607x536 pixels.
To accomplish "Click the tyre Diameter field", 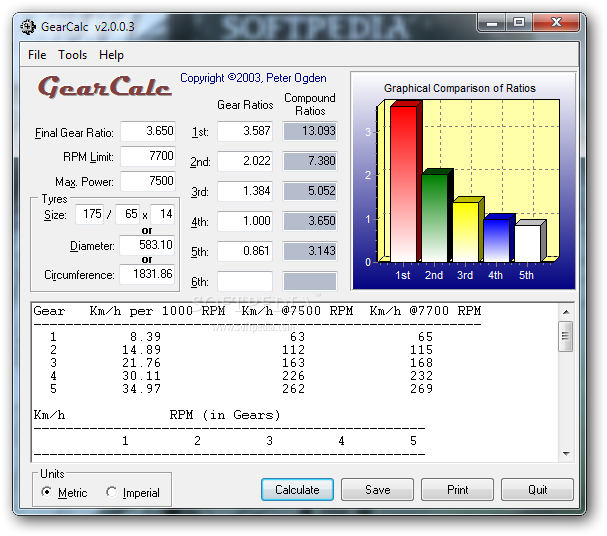I will tap(147, 245).
